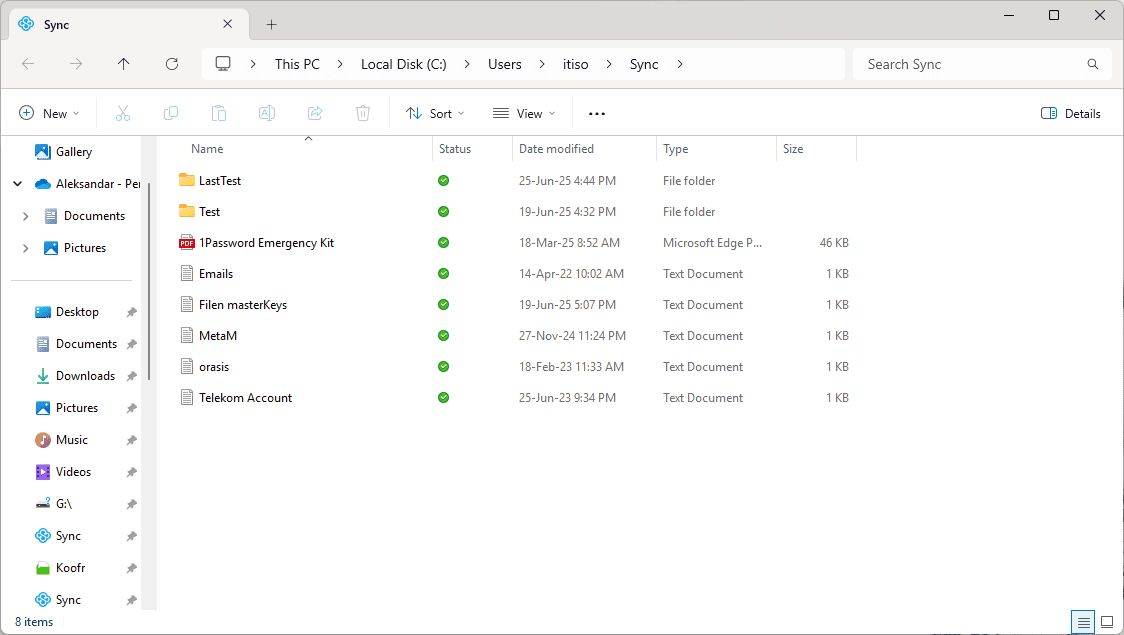Go to Users breadcrumb
The width and height of the screenshot is (1124, 635).
505,64
